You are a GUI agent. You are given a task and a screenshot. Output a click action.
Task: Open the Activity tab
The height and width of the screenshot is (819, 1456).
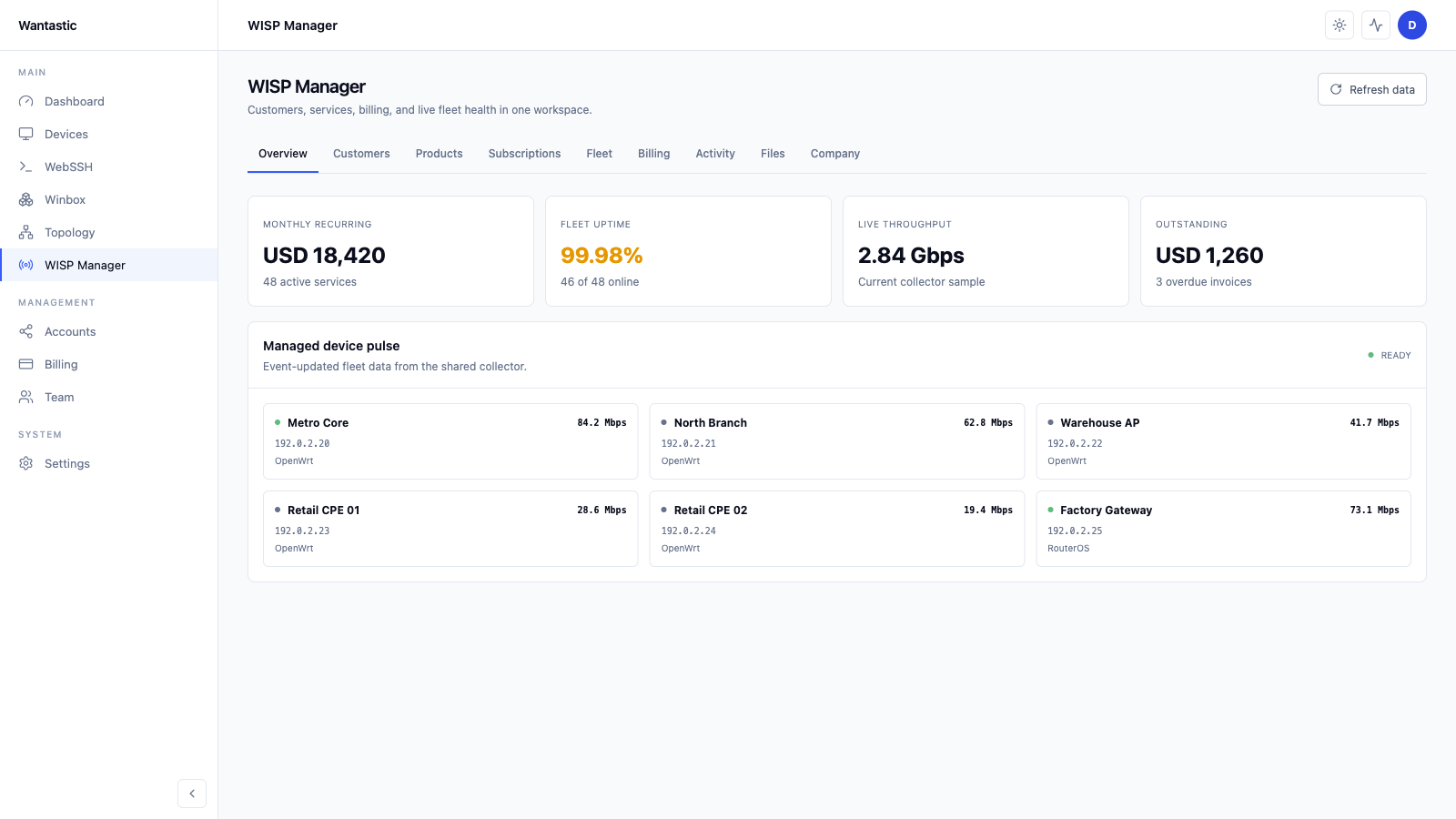(x=715, y=154)
